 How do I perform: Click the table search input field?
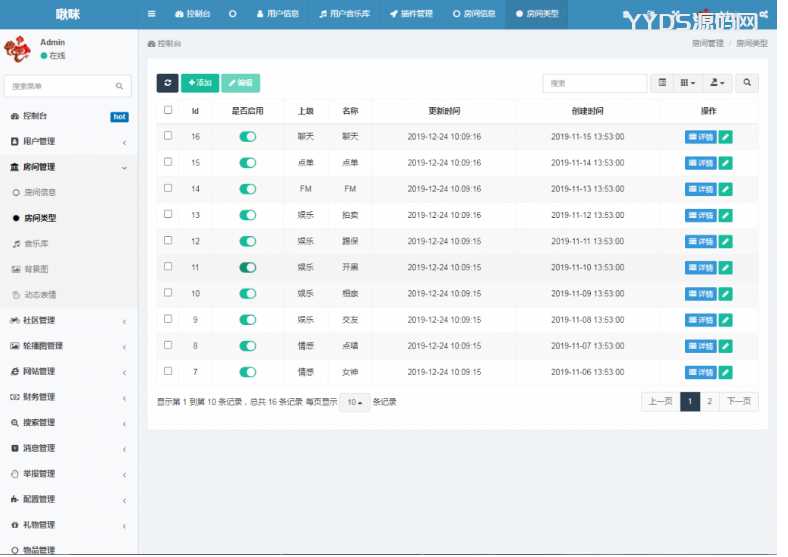point(594,83)
